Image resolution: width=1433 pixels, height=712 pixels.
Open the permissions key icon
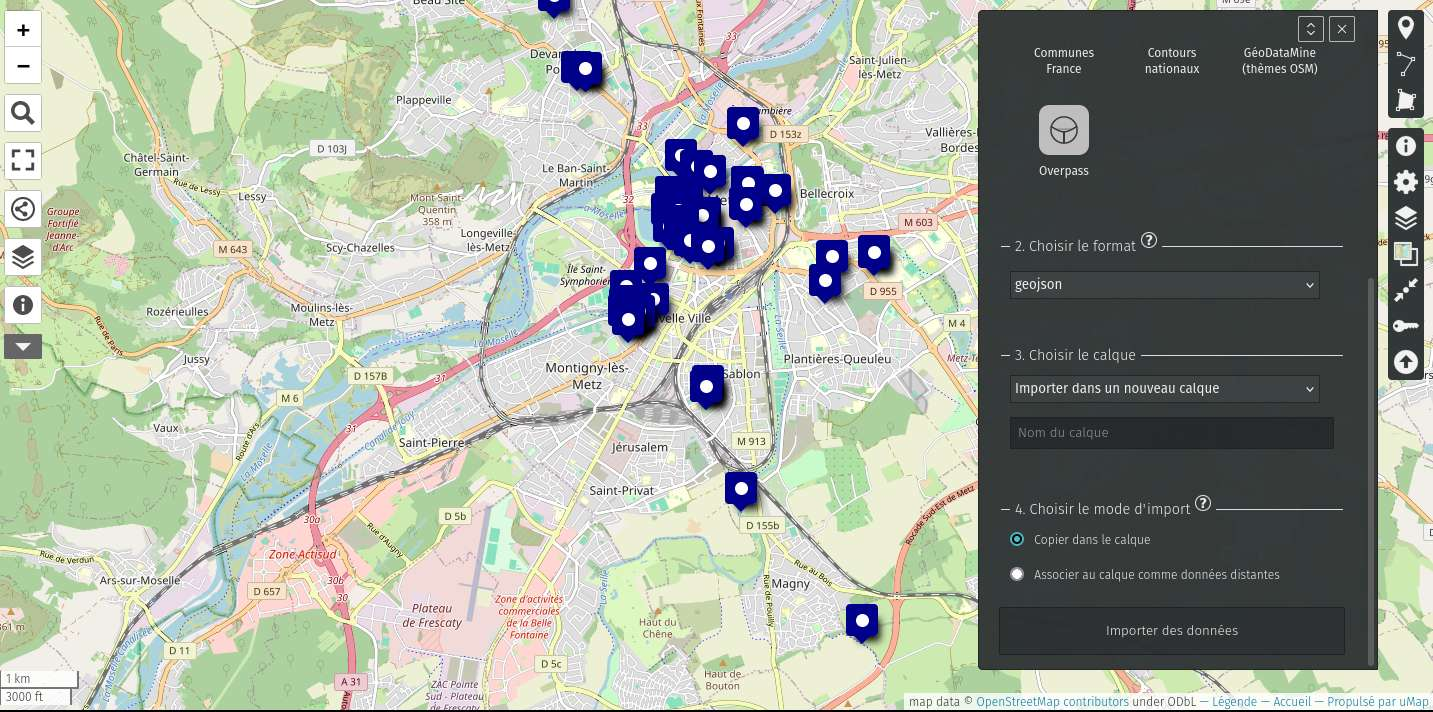pyautogui.click(x=1406, y=326)
